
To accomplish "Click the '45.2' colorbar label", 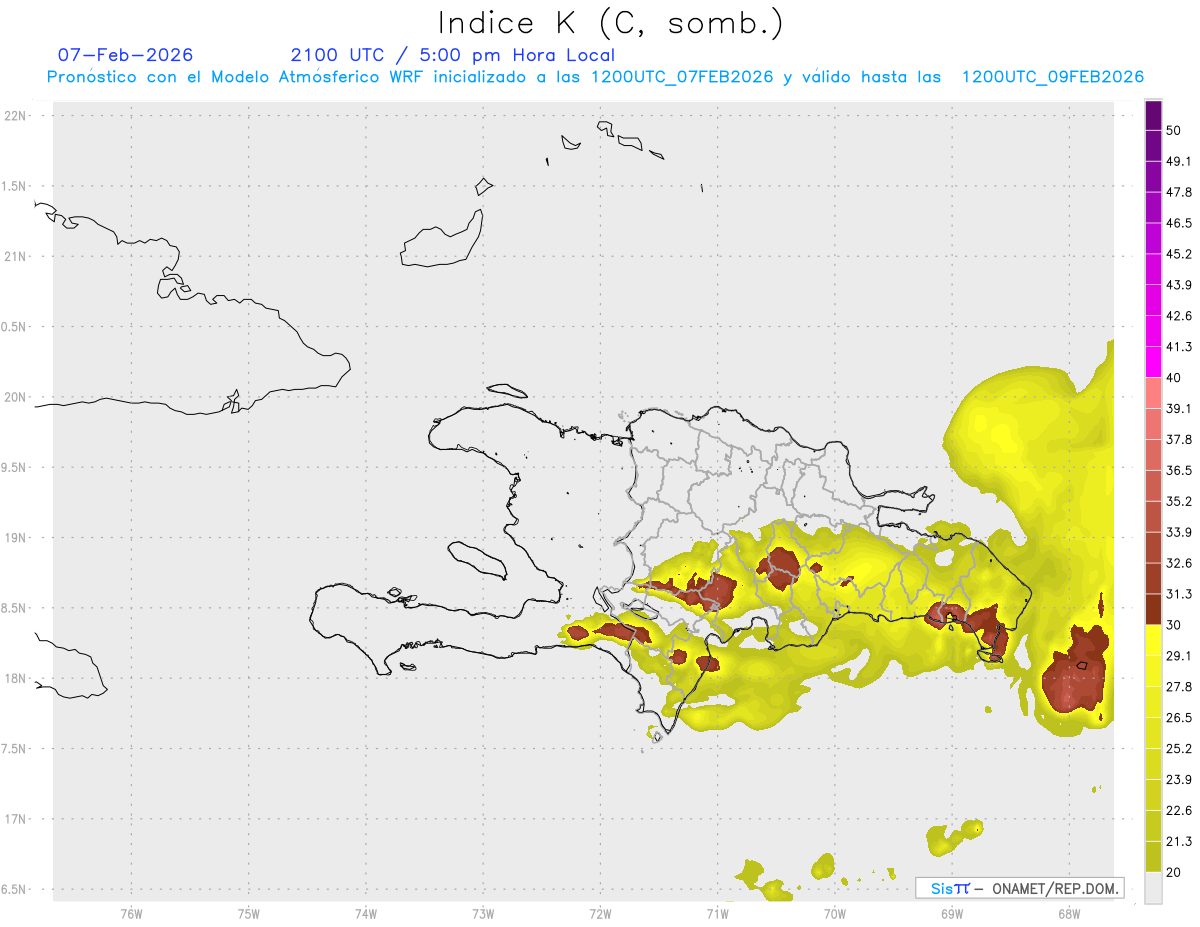I will pos(1179,254).
